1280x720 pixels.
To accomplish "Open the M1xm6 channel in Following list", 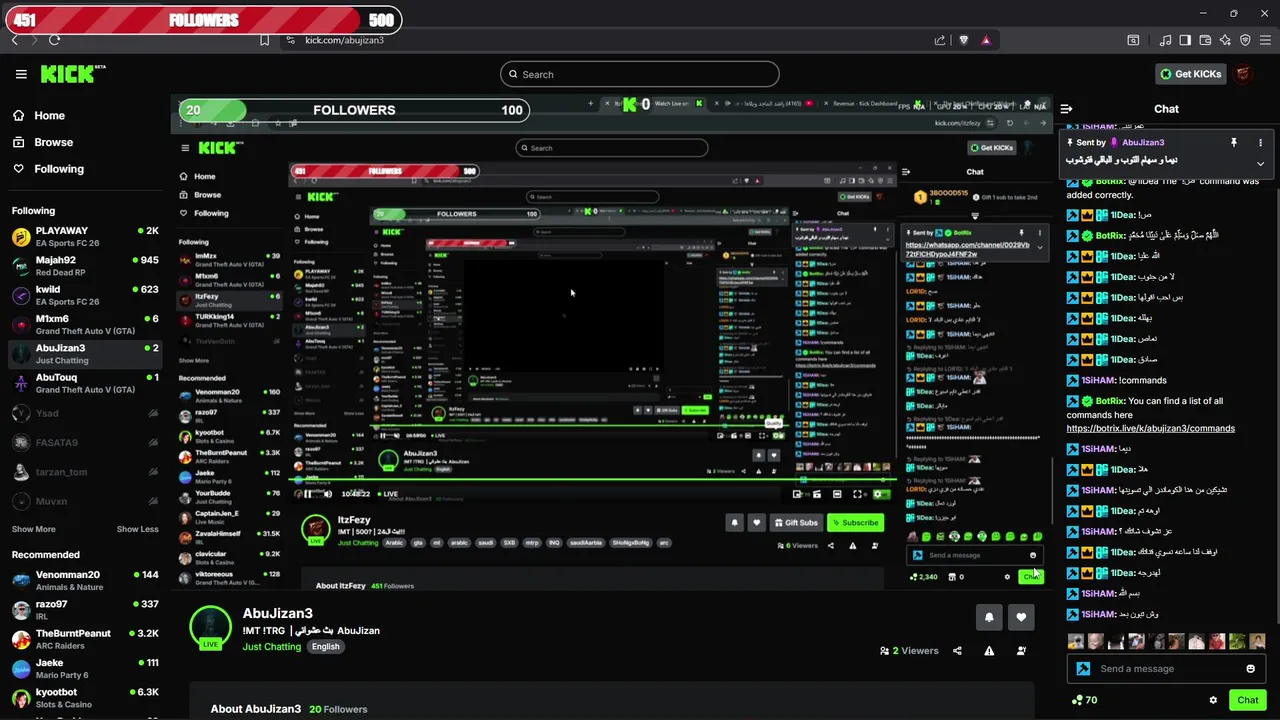I will click(84, 325).
